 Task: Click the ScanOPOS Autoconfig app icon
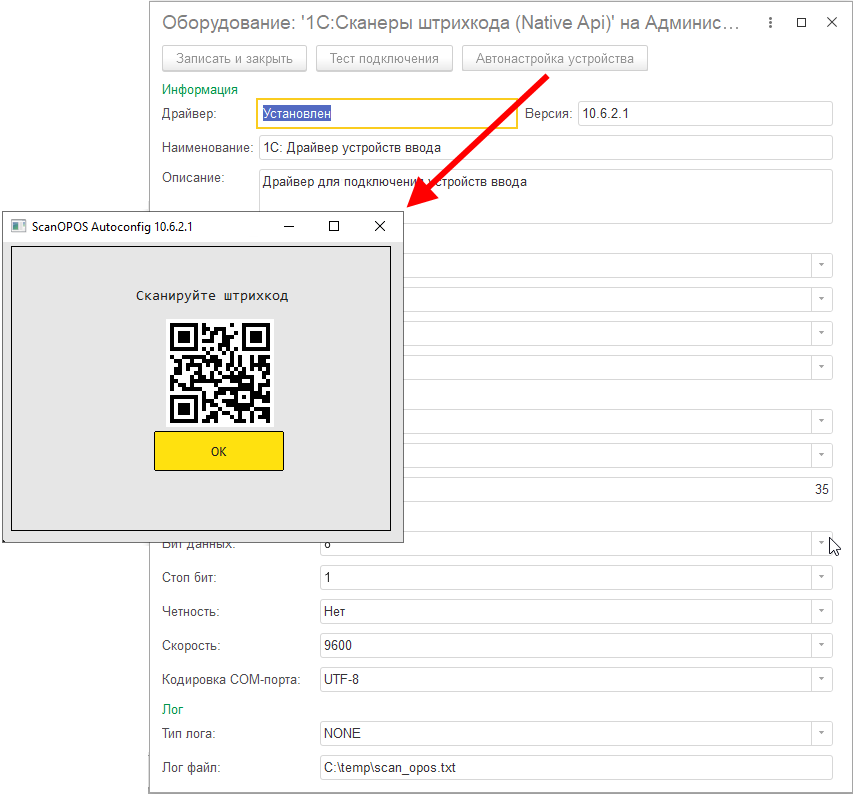click(18, 226)
